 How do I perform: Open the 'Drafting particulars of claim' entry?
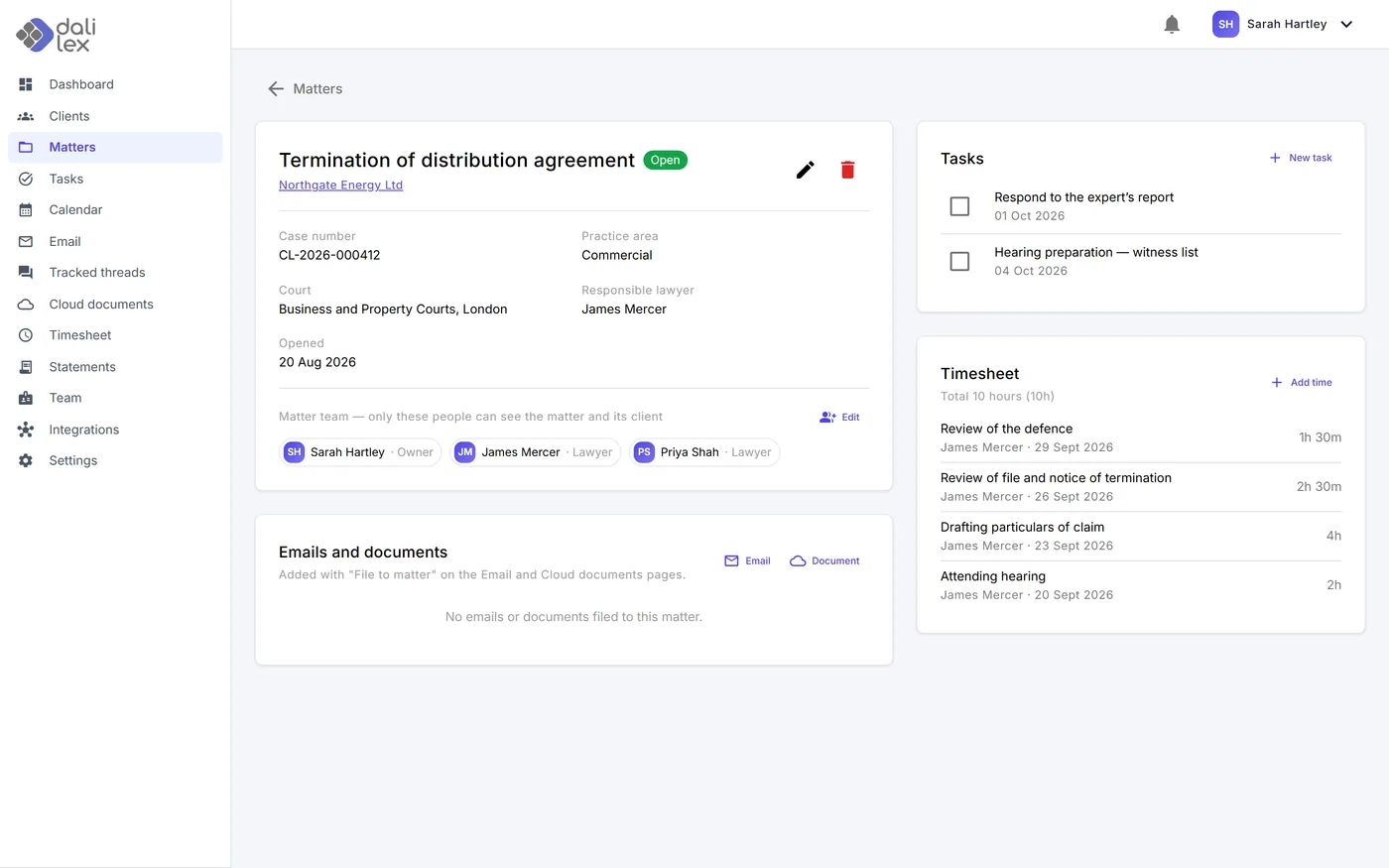pyautogui.click(x=1141, y=536)
